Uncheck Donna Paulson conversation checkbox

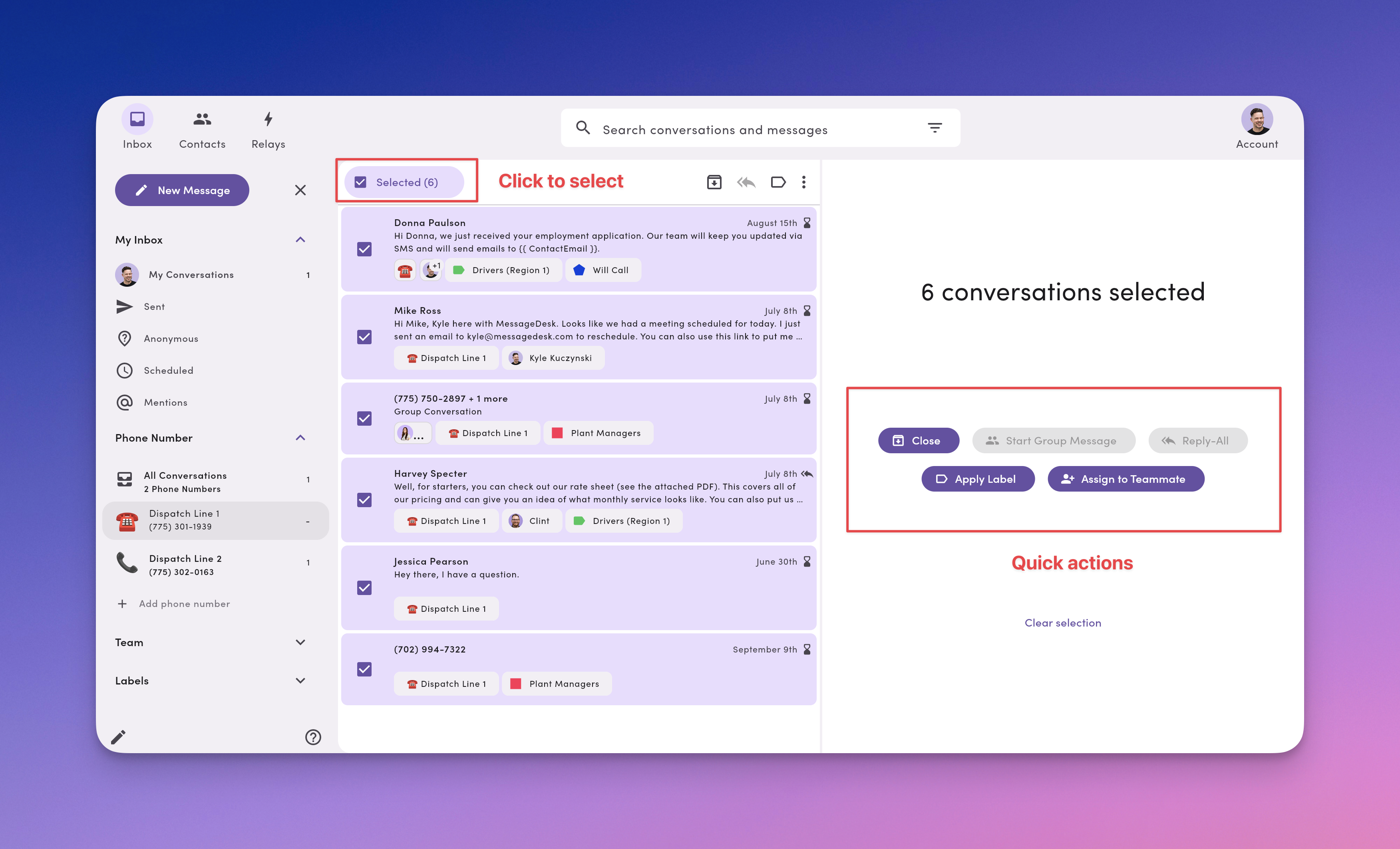364,249
